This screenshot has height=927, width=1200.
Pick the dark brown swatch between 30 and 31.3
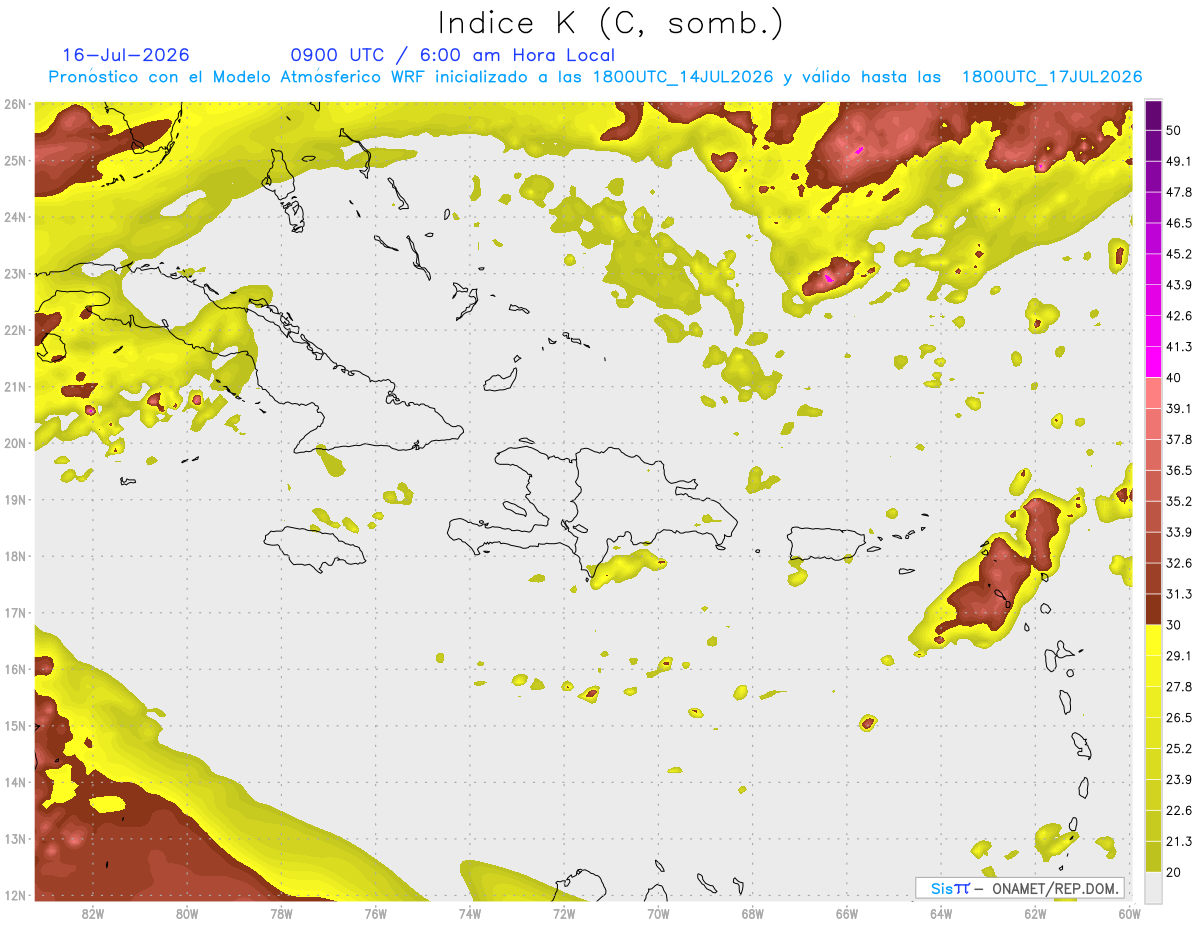1153,610
